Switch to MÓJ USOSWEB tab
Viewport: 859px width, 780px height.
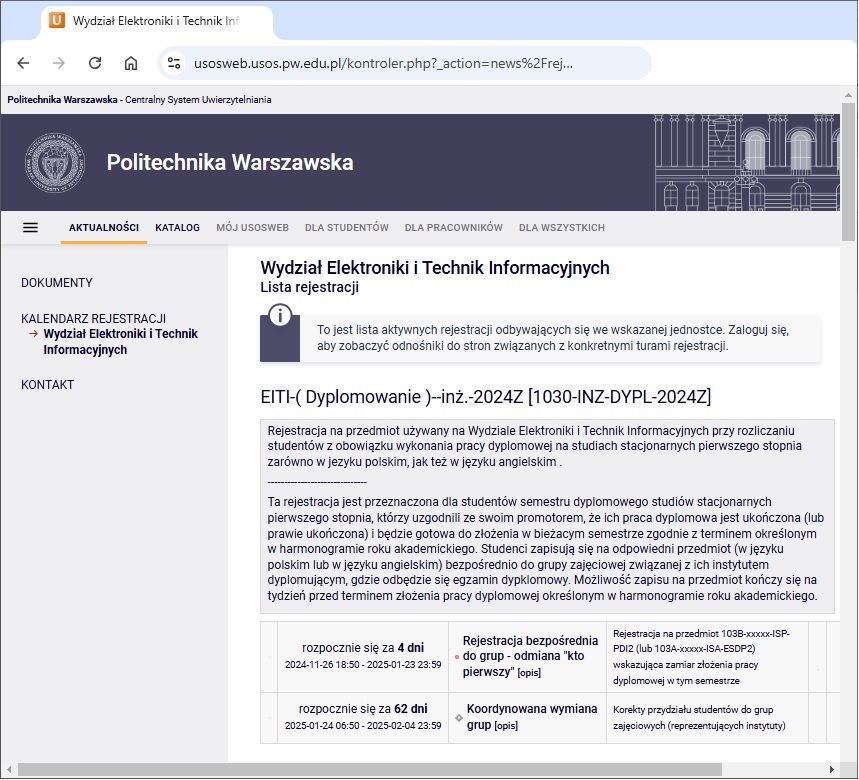pos(253,227)
